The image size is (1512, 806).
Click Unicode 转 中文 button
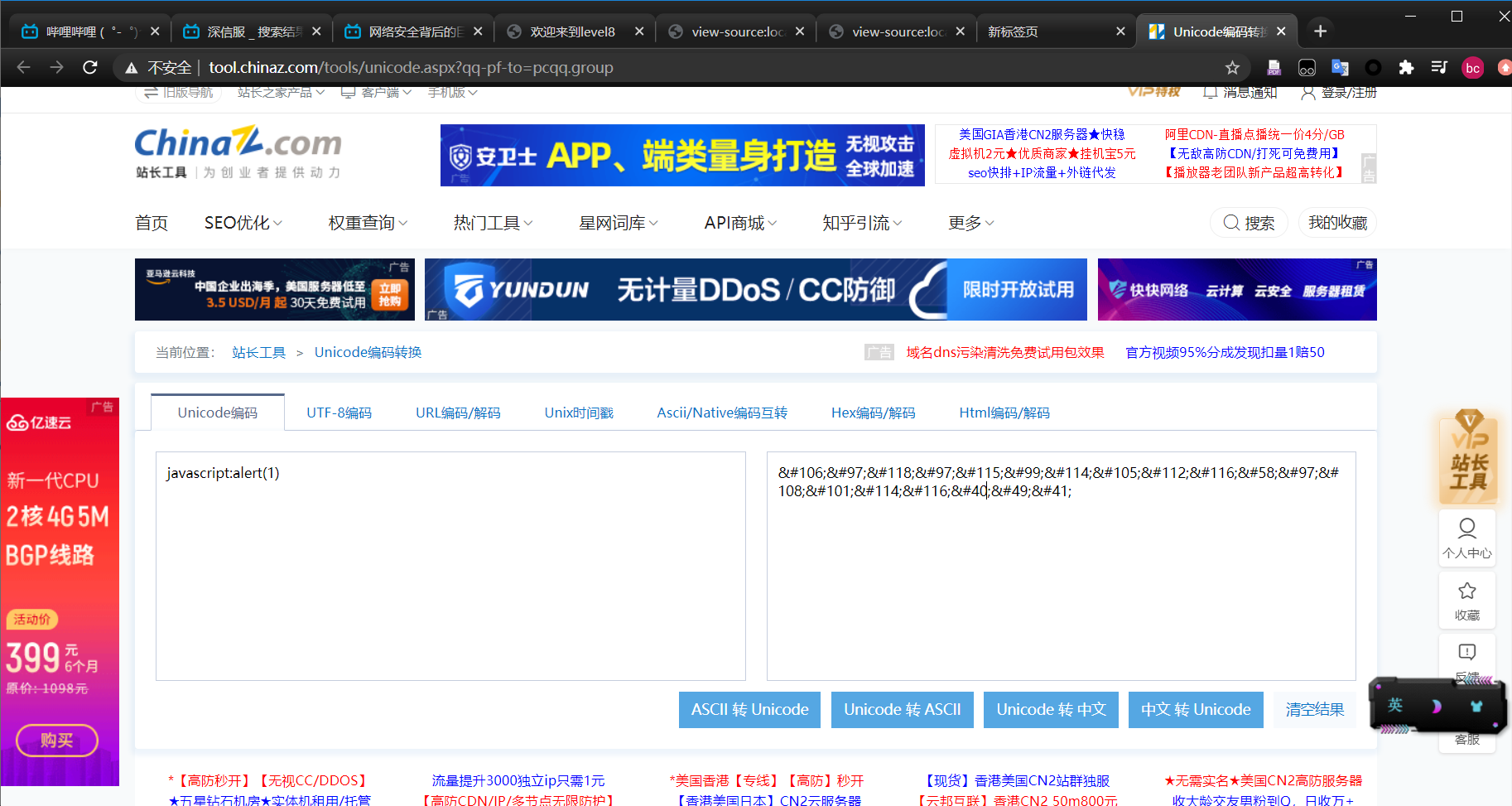(x=1051, y=710)
